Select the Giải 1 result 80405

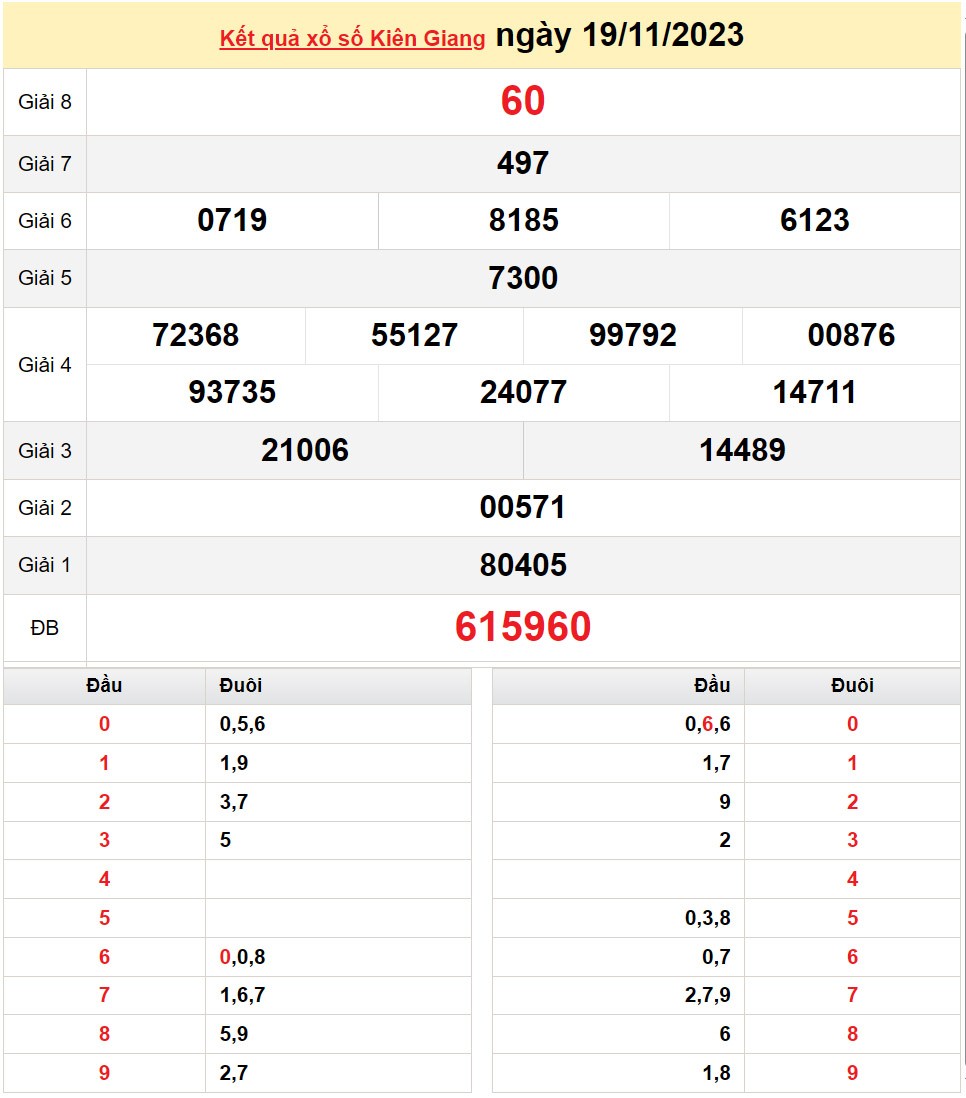(522, 565)
